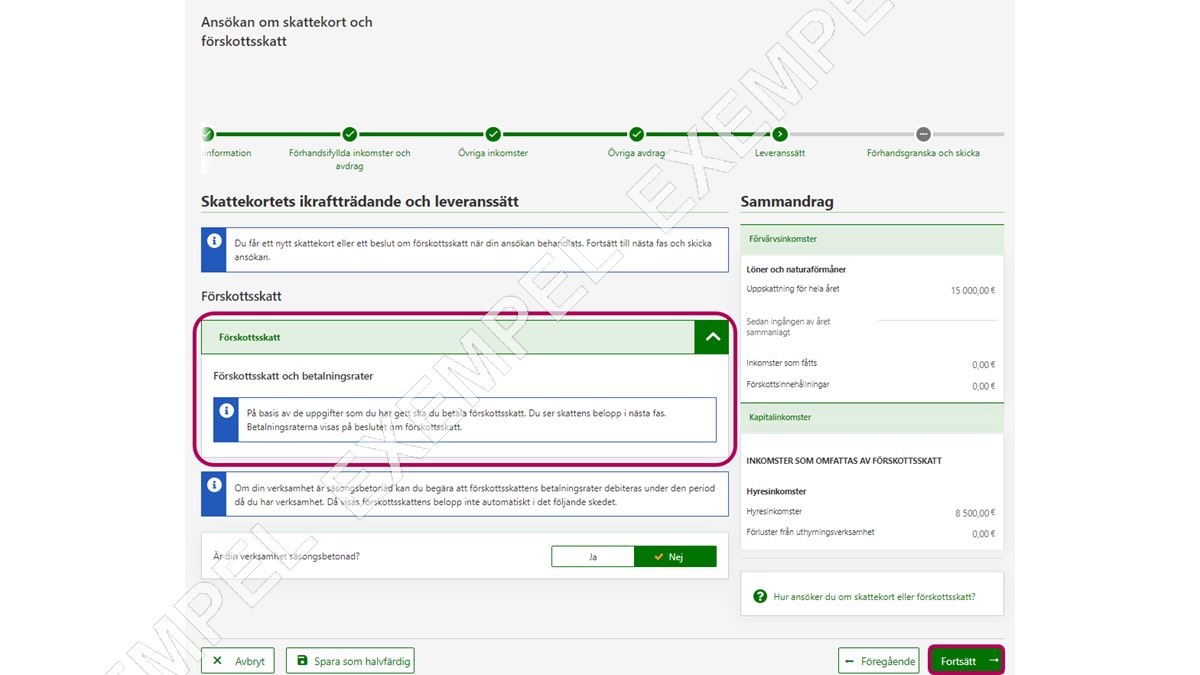The image size is (1200, 675).
Task: Open help link Hur ansöker du om skattekort
Action: pyautogui.click(x=874, y=596)
